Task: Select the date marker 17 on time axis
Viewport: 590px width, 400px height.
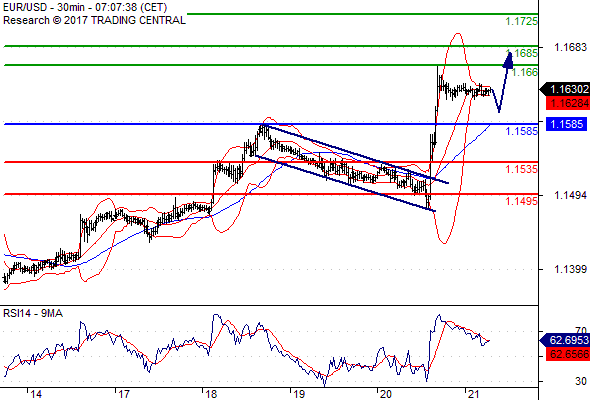Action: pos(124,394)
